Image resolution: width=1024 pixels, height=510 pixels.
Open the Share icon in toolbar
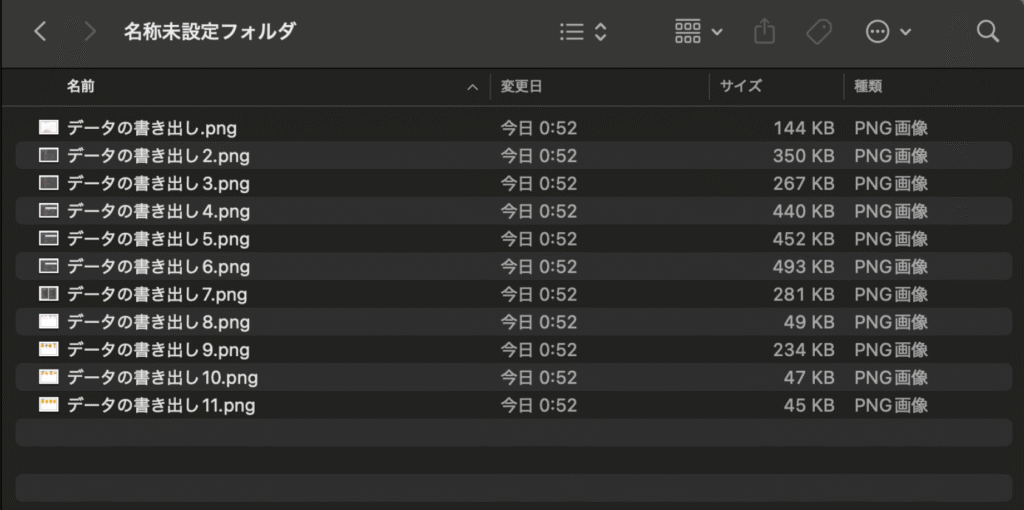tap(764, 31)
